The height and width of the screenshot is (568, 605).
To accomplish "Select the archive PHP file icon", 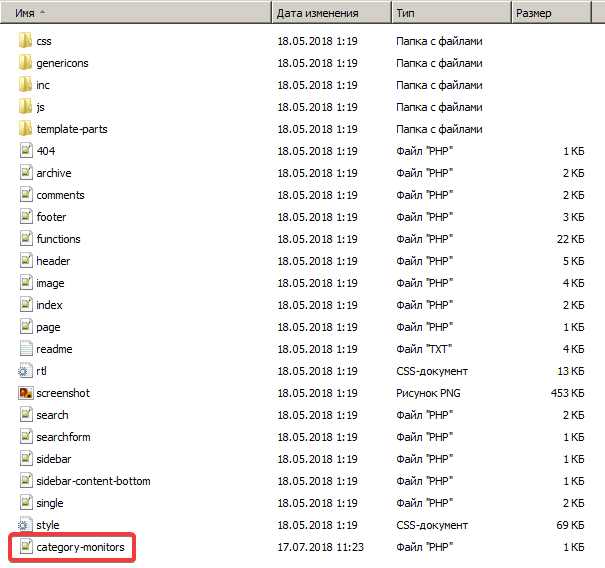I will [x=26, y=172].
